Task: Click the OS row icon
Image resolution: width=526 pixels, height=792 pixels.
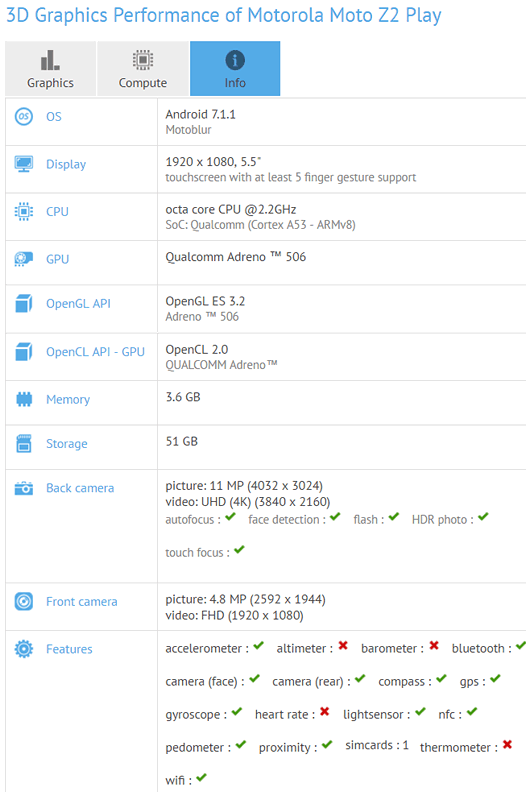Action: pyautogui.click(x=24, y=117)
